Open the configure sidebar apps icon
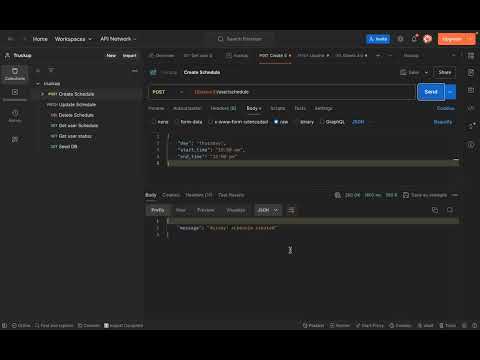This screenshot has width=480, height=360. 15,139
